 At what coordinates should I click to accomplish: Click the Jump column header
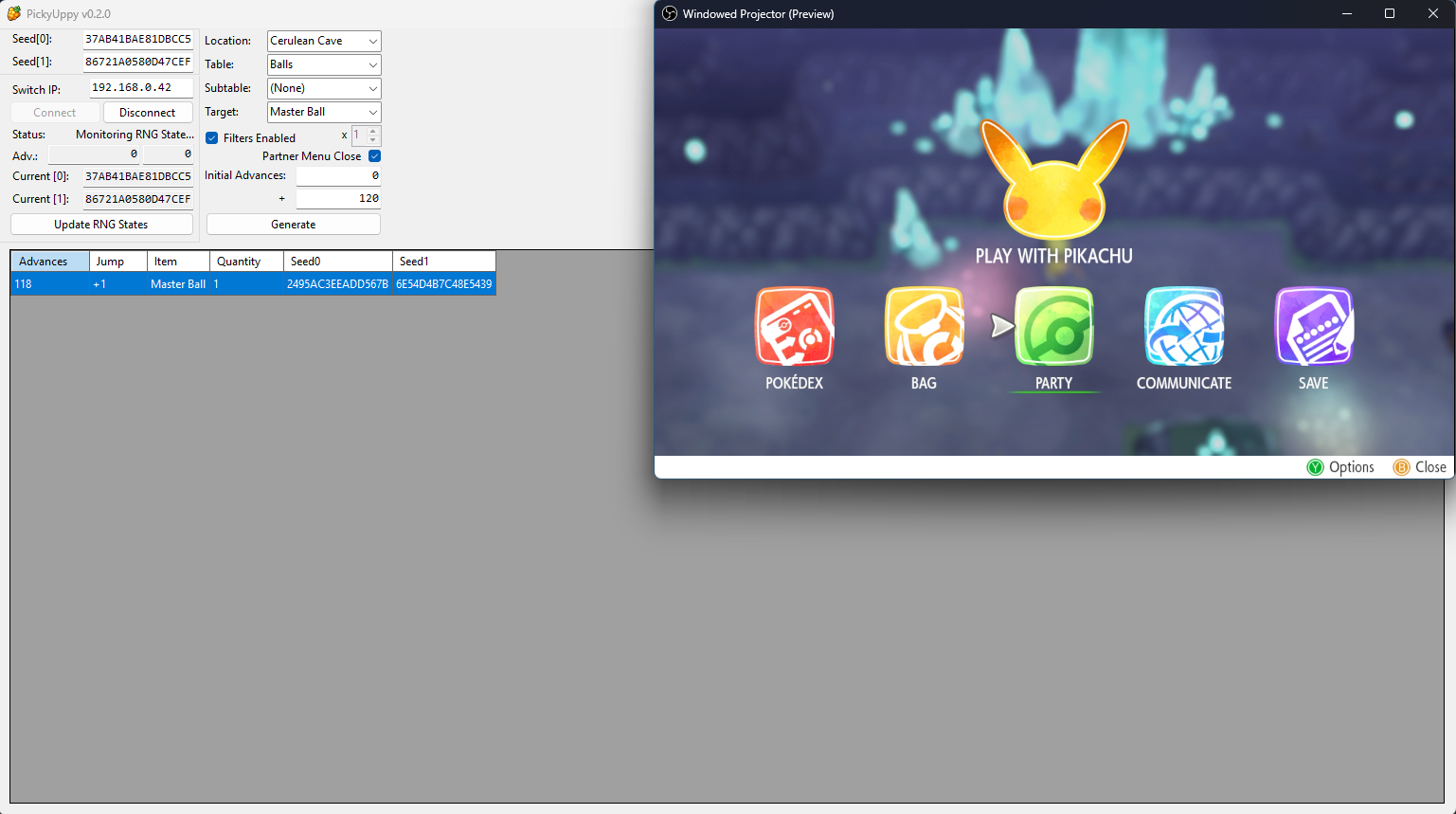coord(118,262)
